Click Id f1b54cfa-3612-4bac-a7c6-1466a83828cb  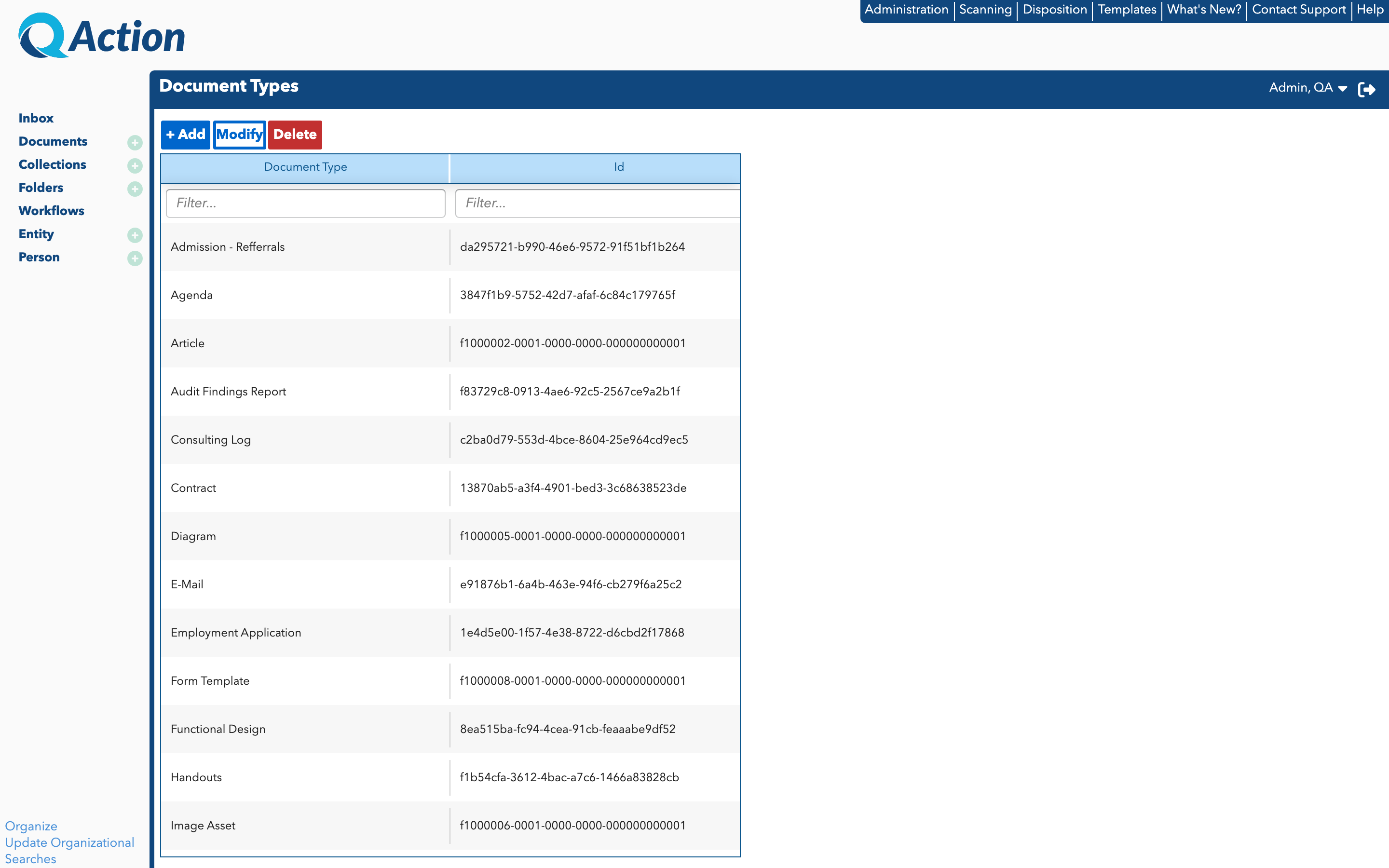click(570, 777)
